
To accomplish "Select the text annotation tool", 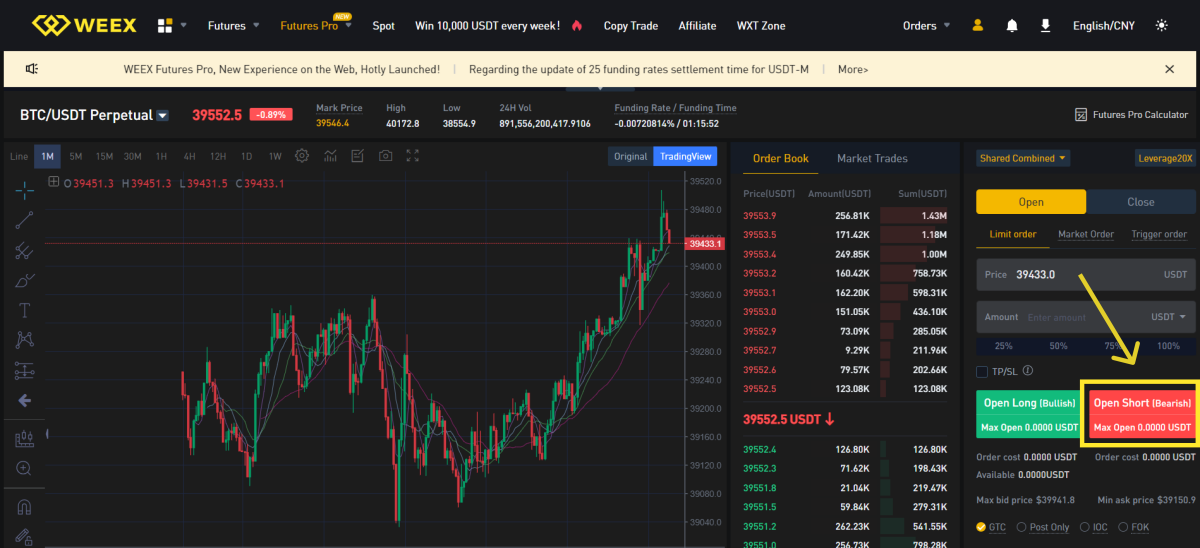I will point(25,310).
